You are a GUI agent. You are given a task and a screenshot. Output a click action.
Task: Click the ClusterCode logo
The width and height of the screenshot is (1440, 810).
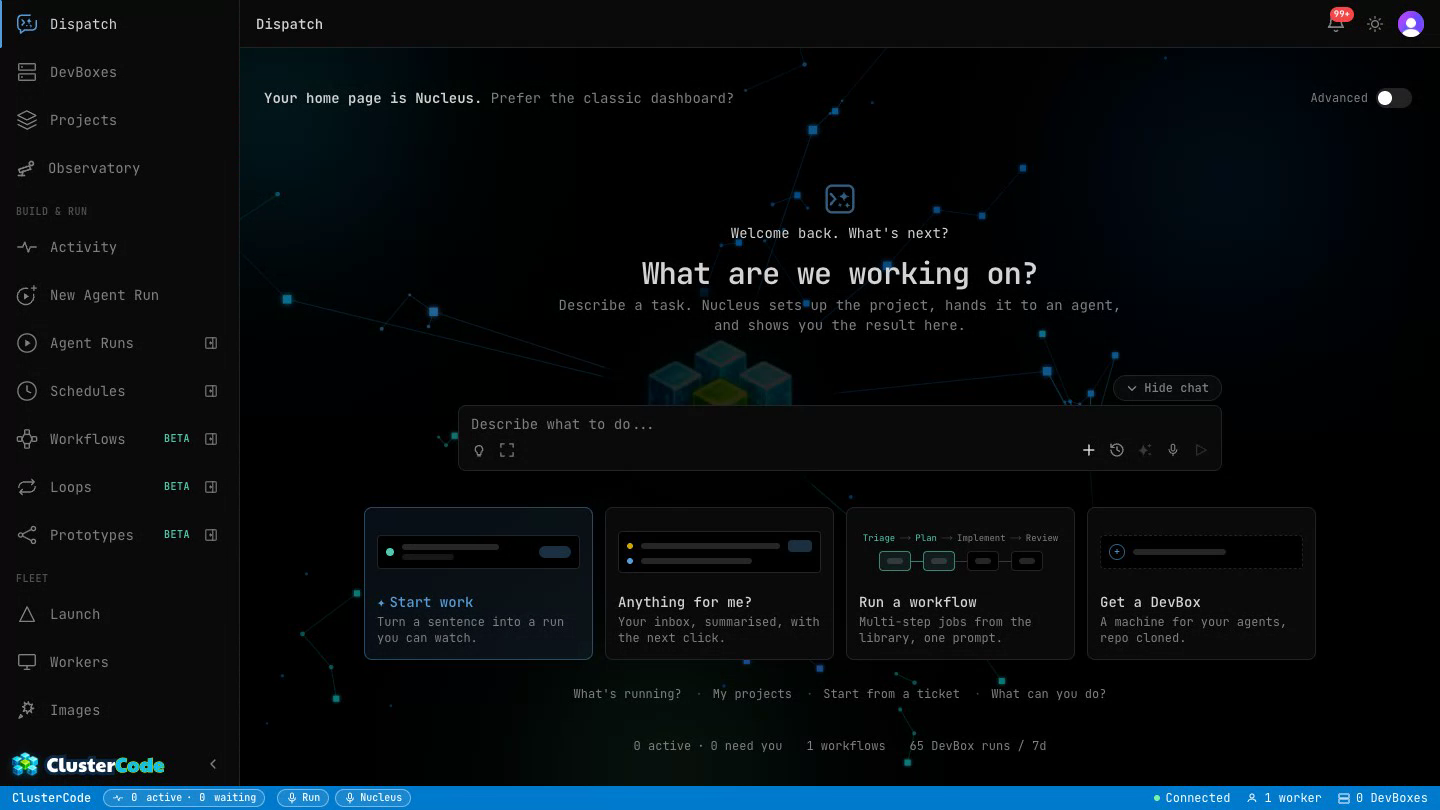(x=88, y=765)
